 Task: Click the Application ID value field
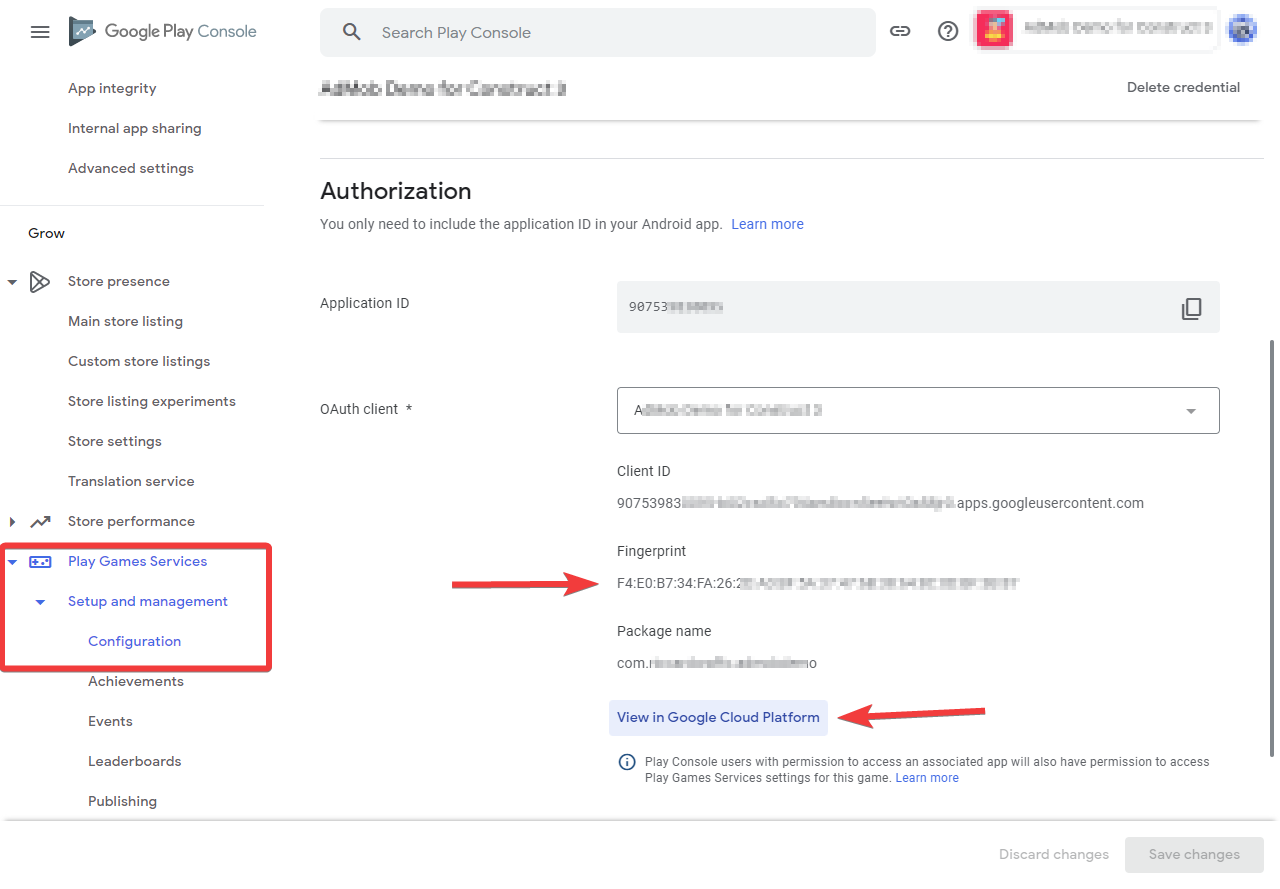(918, 307)
